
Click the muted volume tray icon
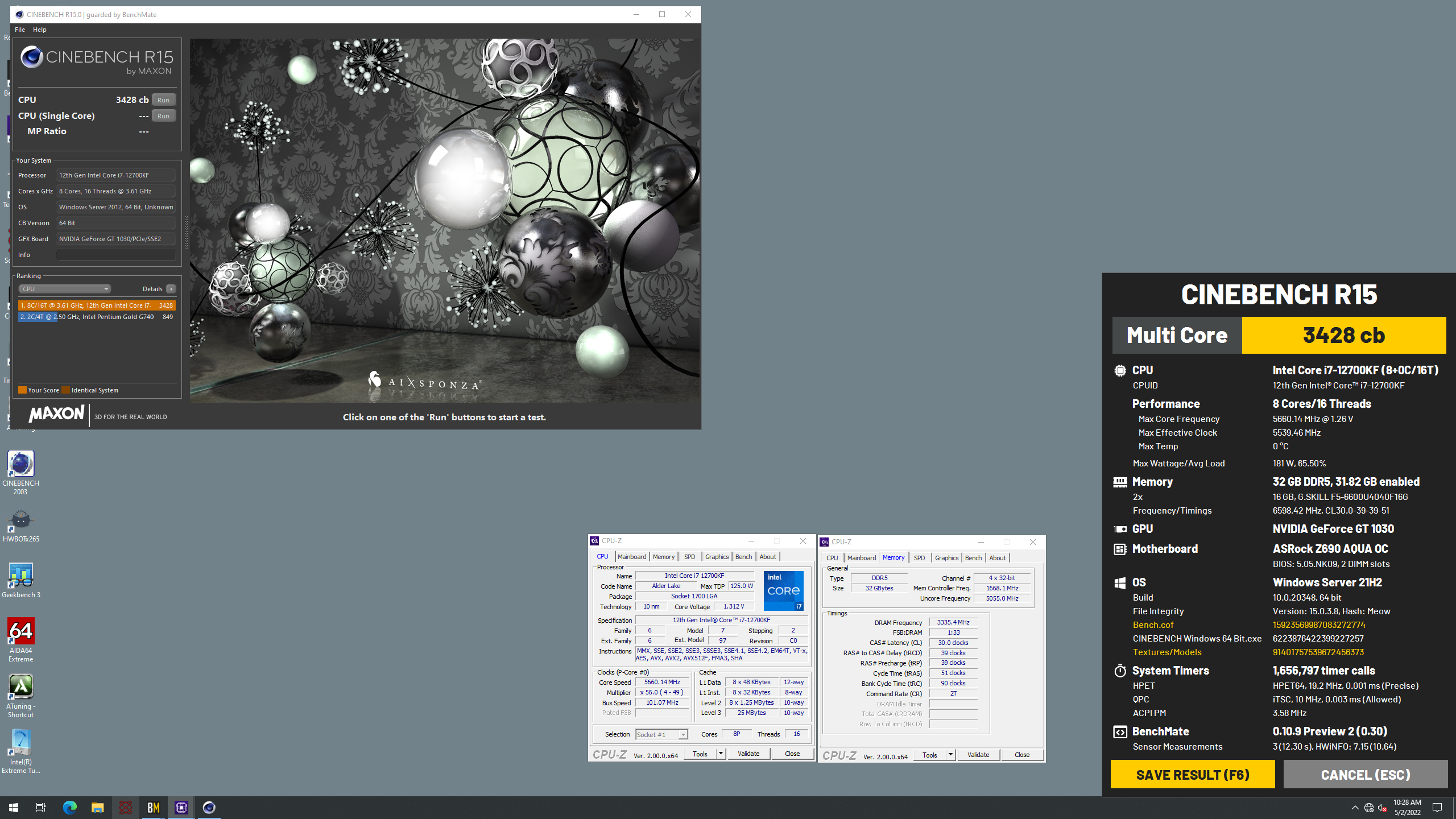coord(1383,808)
